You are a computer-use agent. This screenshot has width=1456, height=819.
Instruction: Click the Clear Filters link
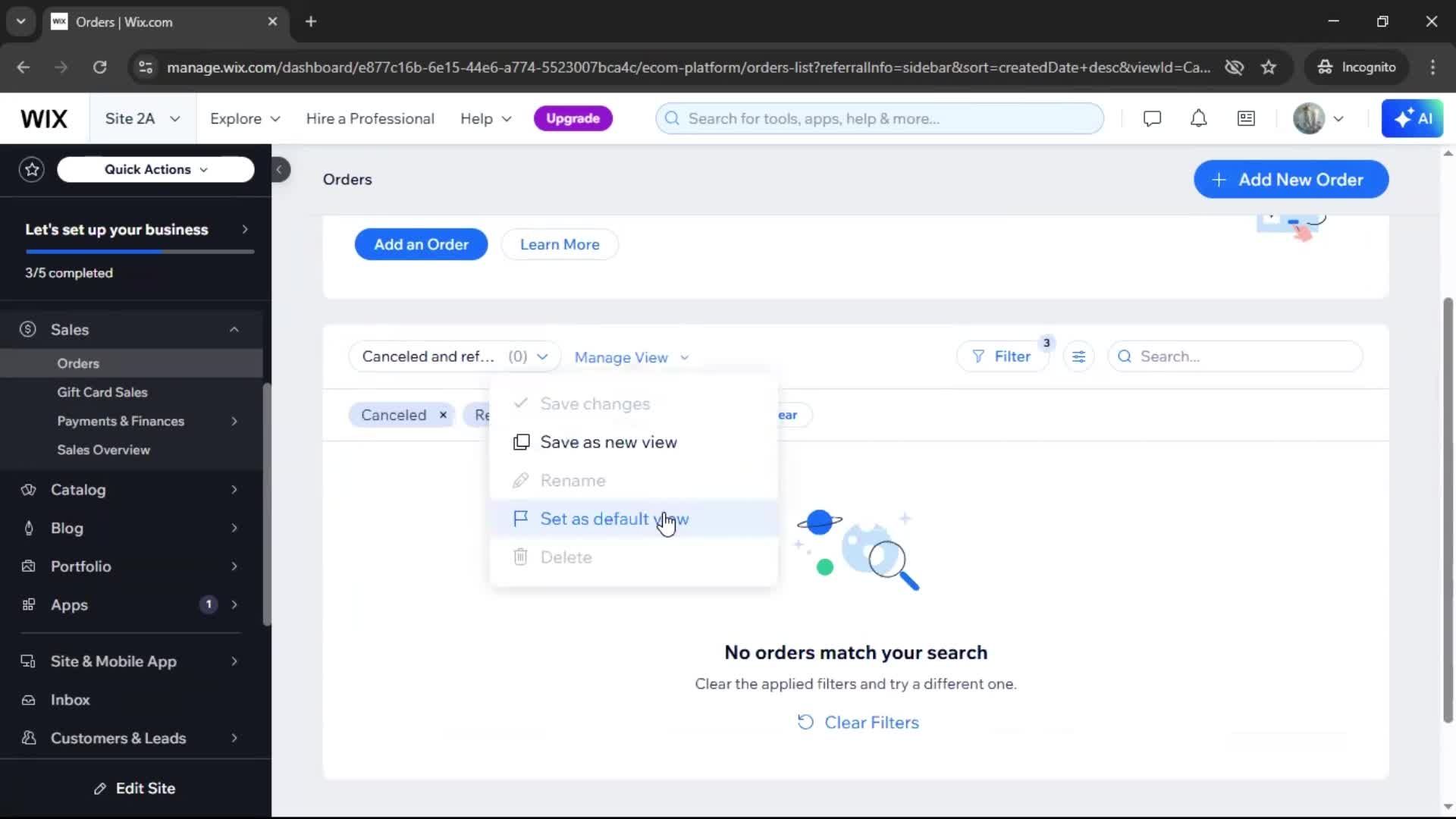coord(858,723)
